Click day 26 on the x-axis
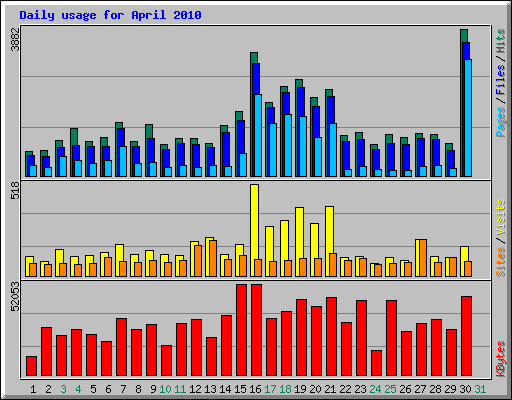This screenshot has width=512, height=400. [x=405, y=389]
